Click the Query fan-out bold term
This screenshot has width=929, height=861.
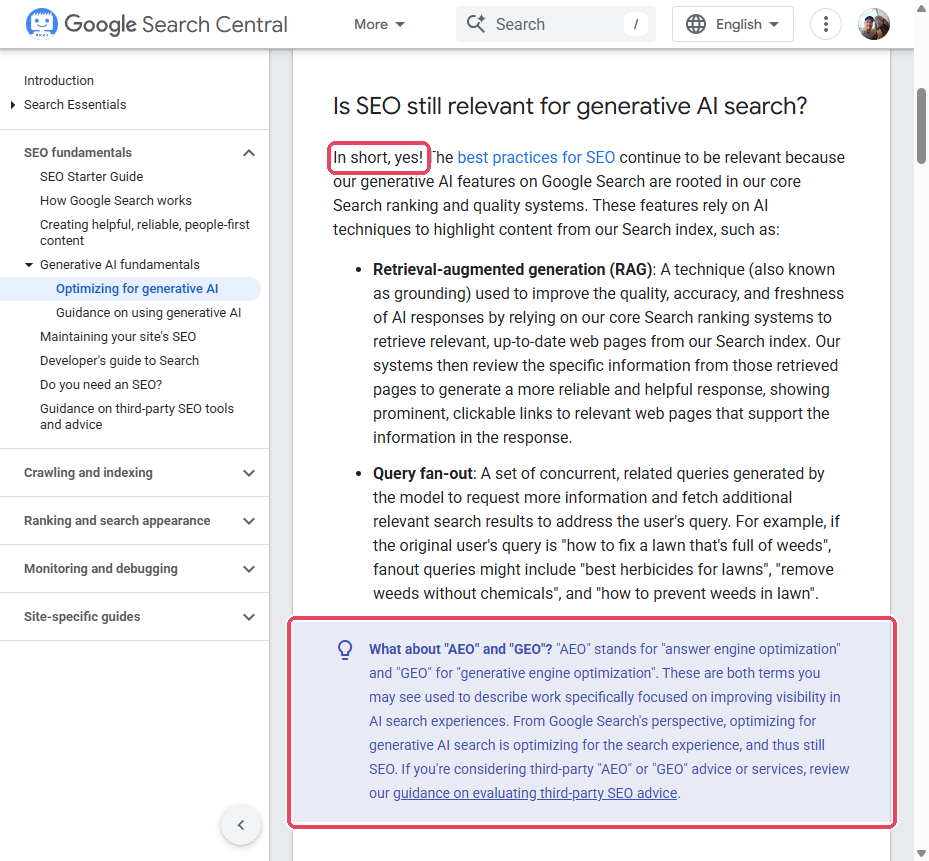(422, 473)
